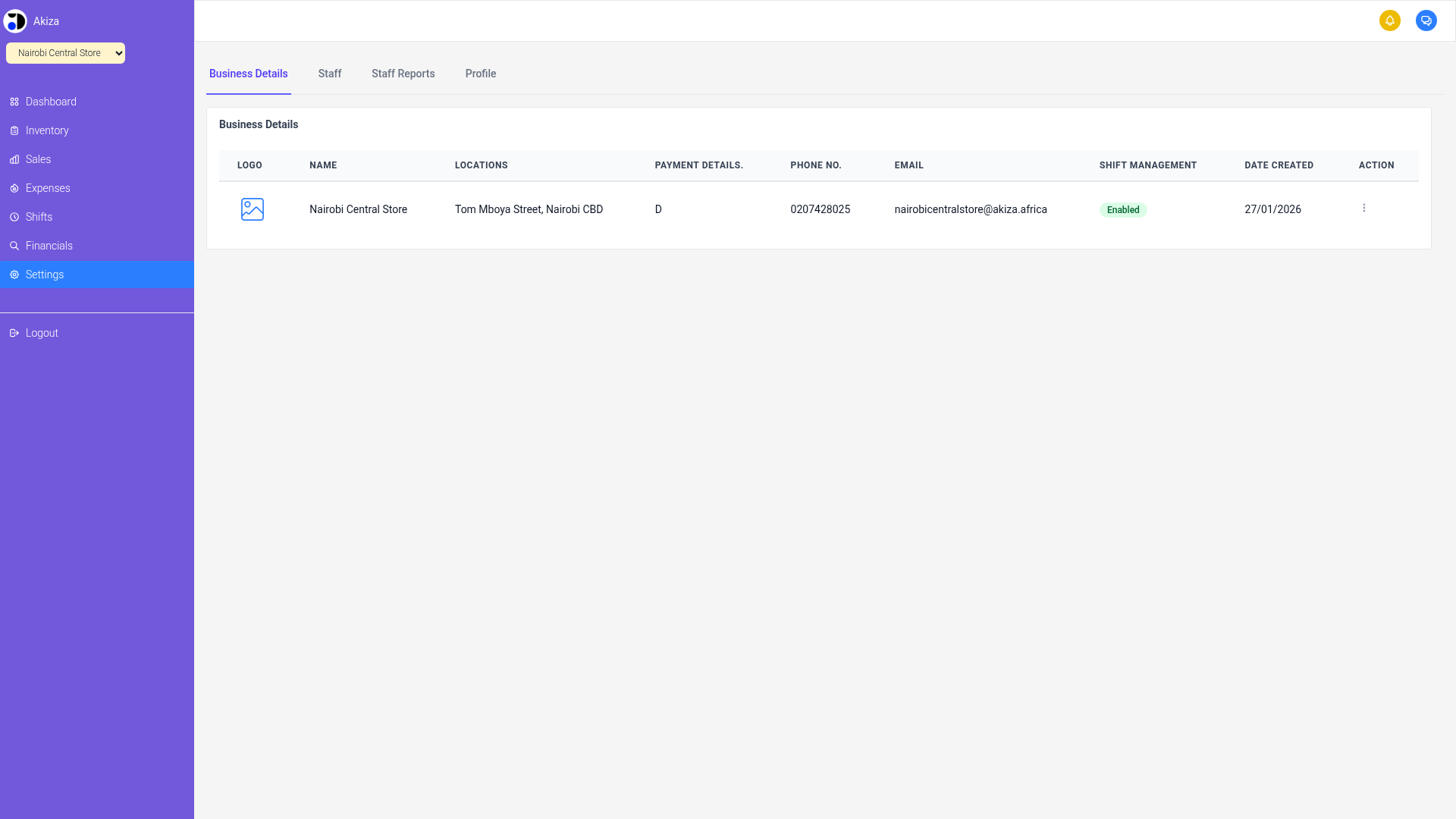Click the Inventory clipboard icon
This screenshot has width=1456, height=819.
(x=14, y=130)
